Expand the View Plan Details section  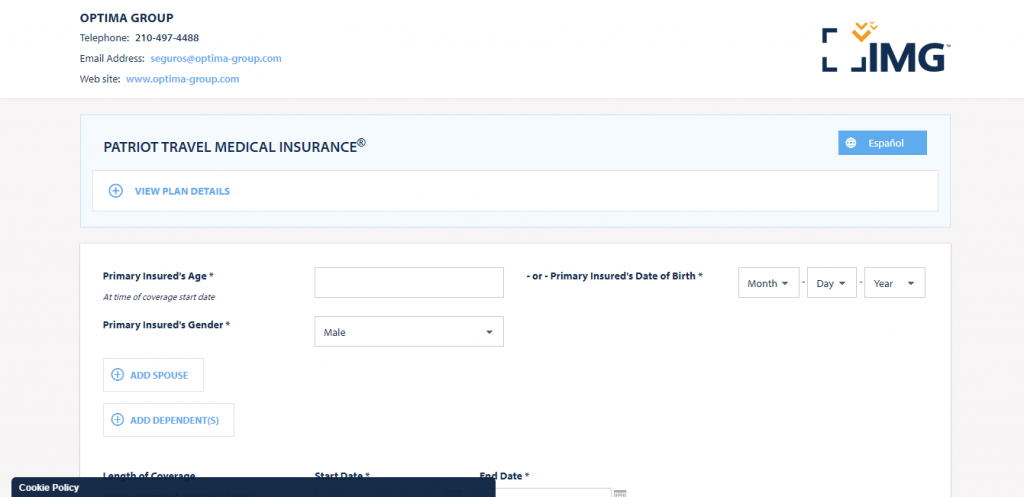[x=182, y=191]
